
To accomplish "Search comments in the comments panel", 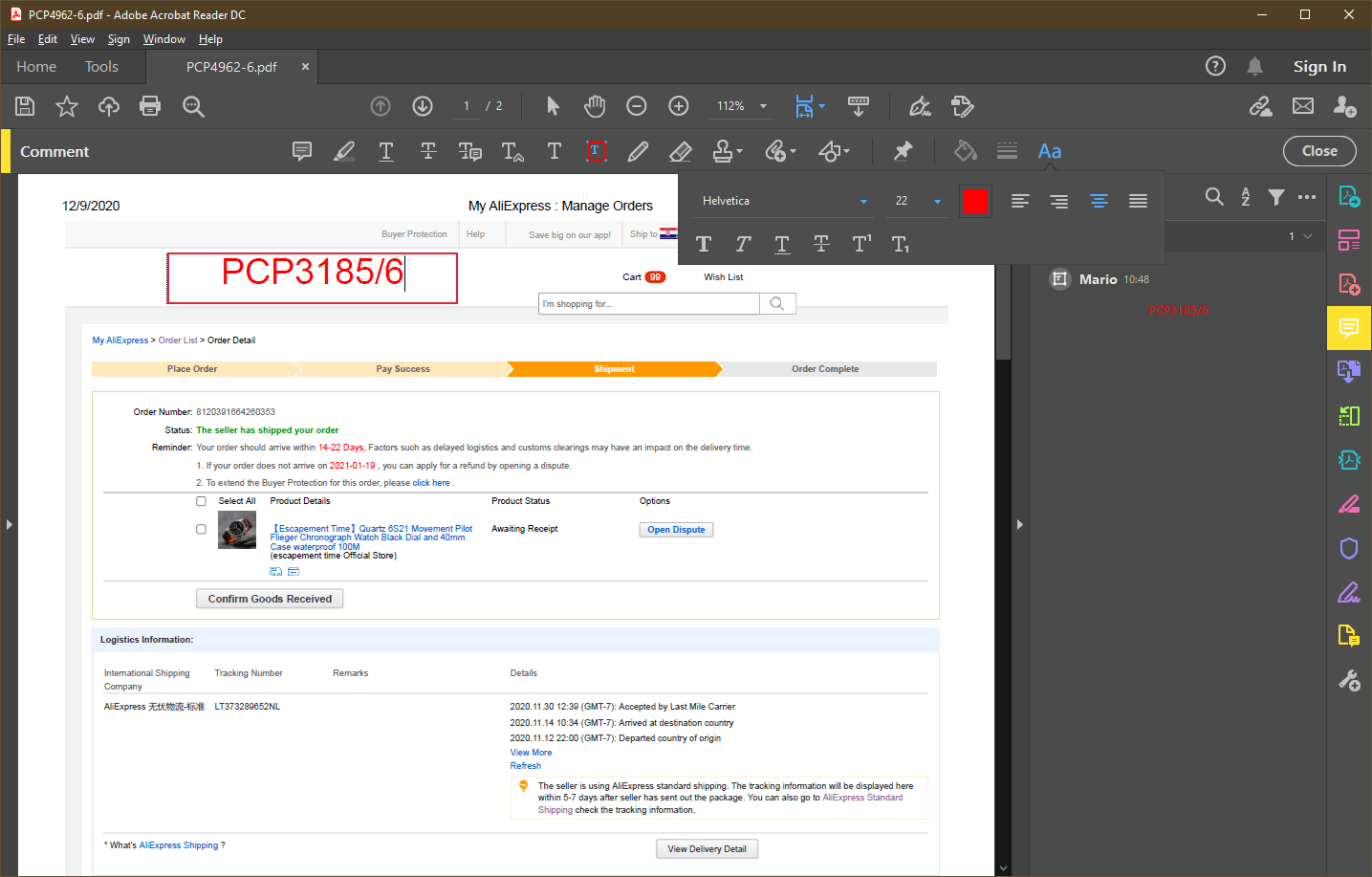I will [1214, 196].
